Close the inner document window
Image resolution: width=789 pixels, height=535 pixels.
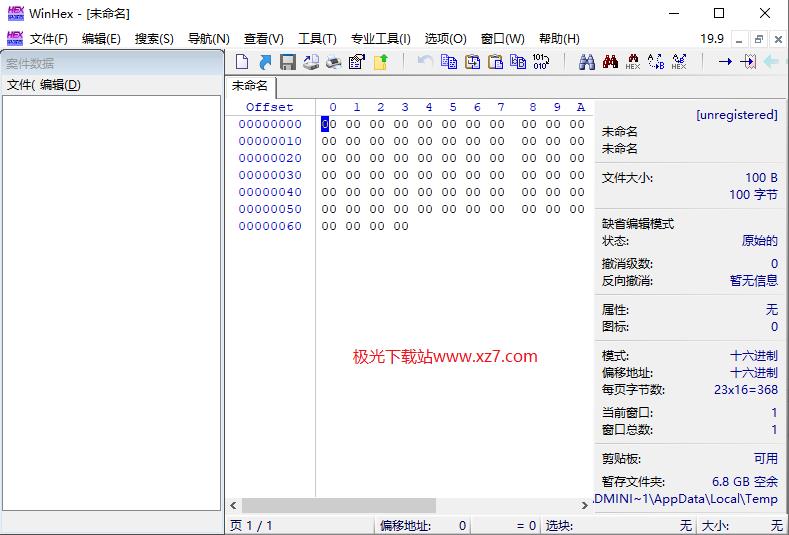click(778, 39)
